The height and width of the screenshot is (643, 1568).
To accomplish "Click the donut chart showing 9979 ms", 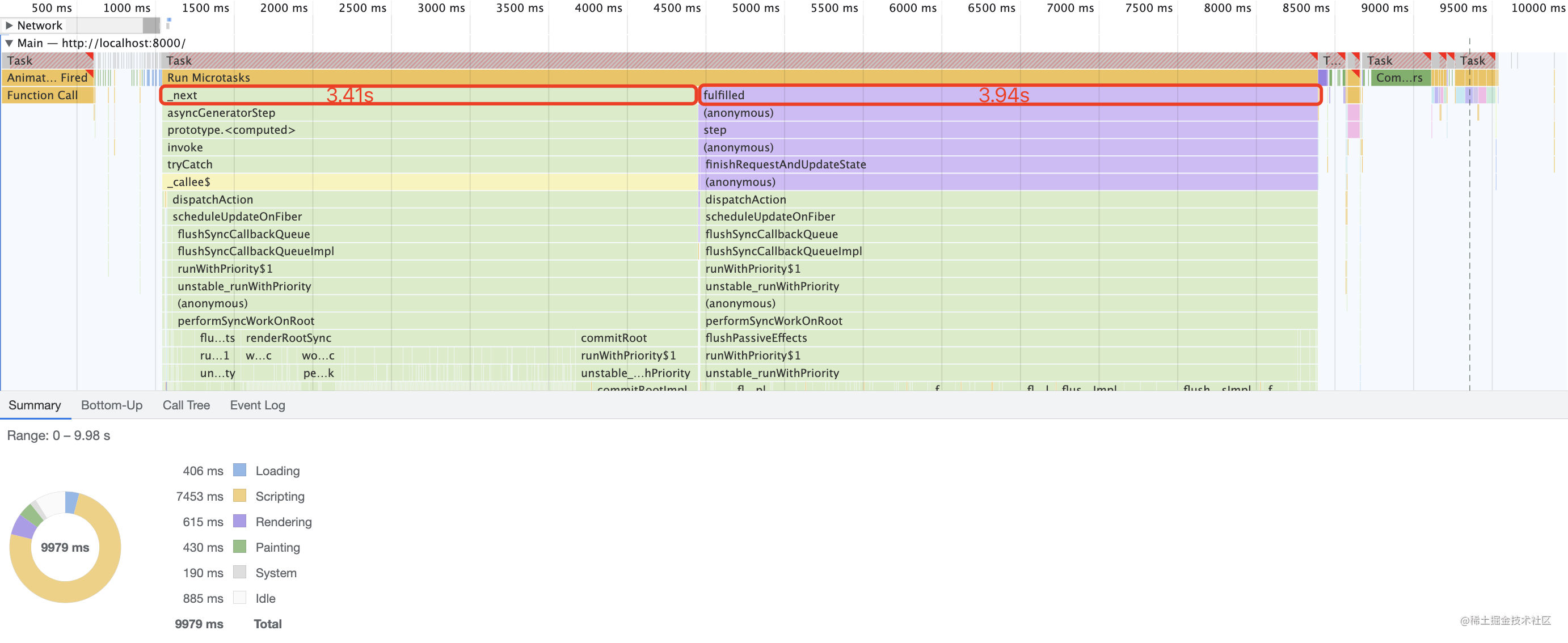I will point(65,547).
